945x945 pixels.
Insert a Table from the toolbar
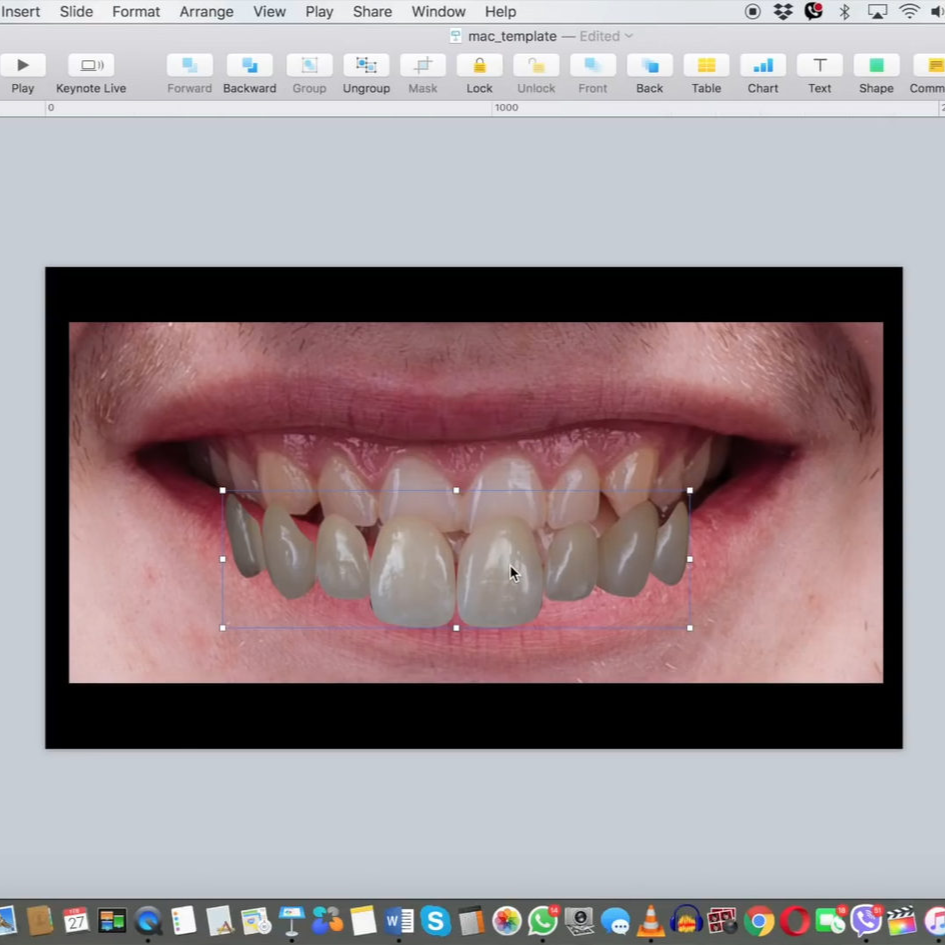pyautogui.click(x=706, y=66)
